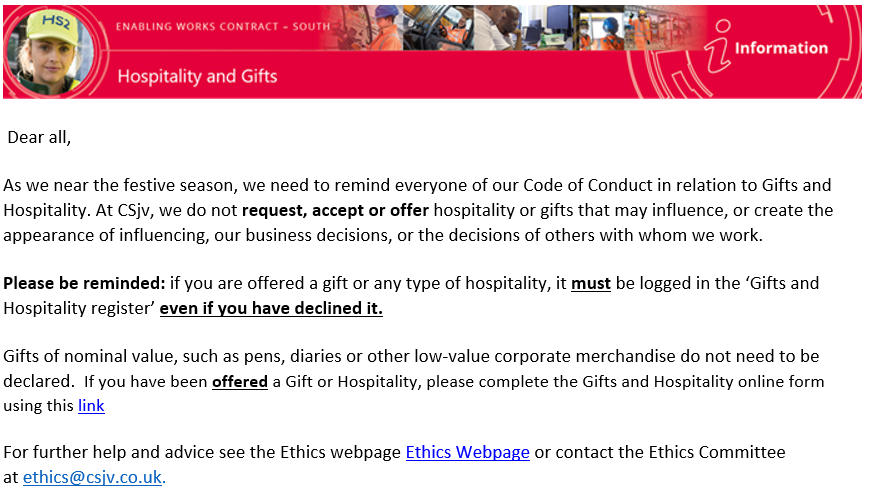Click the 'Dear all,' greeting line
The height and width of the screenshot is (493, 870).
pyautogui.click(x=39, y=138)
